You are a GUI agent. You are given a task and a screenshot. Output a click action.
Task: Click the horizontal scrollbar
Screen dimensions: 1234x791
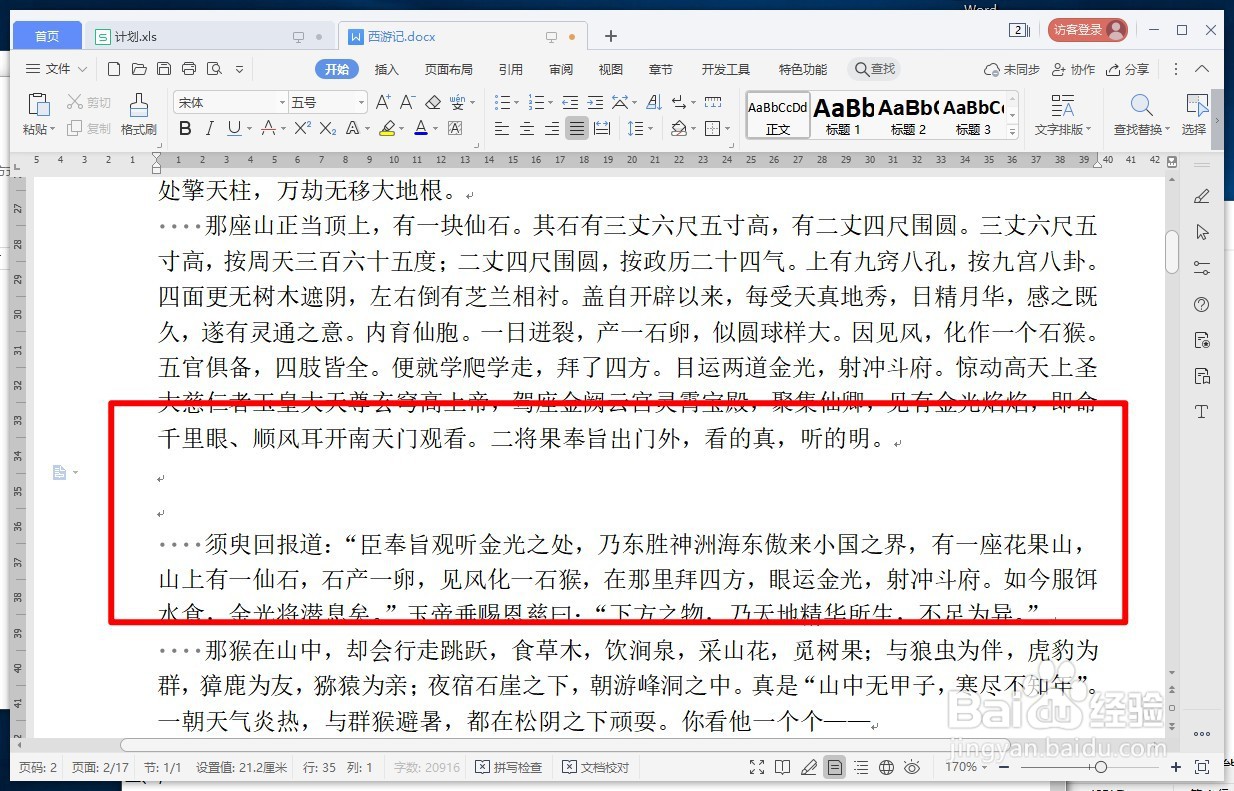click(640, 745)
